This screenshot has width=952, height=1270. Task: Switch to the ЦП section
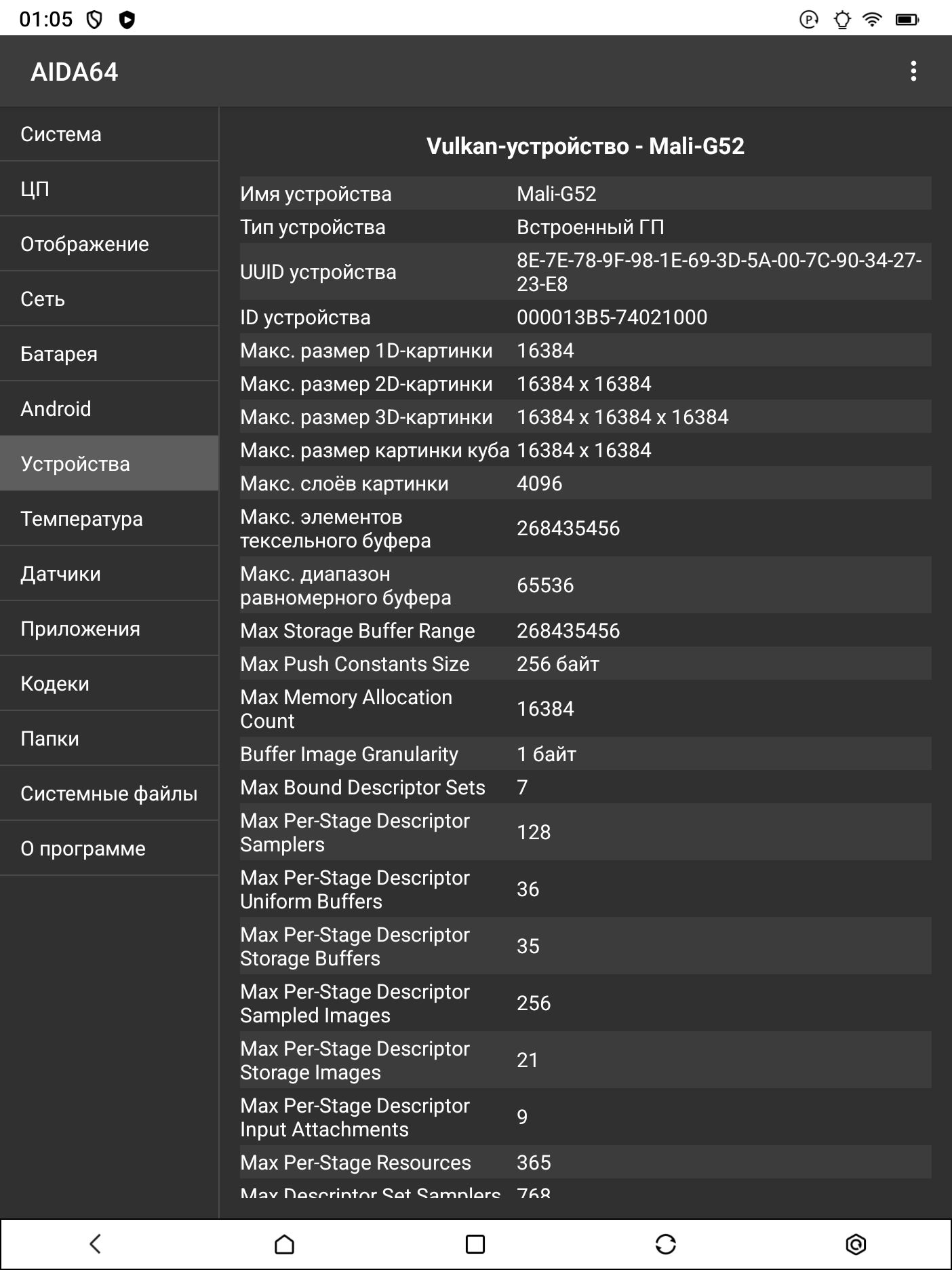click(x=109, y=189)
